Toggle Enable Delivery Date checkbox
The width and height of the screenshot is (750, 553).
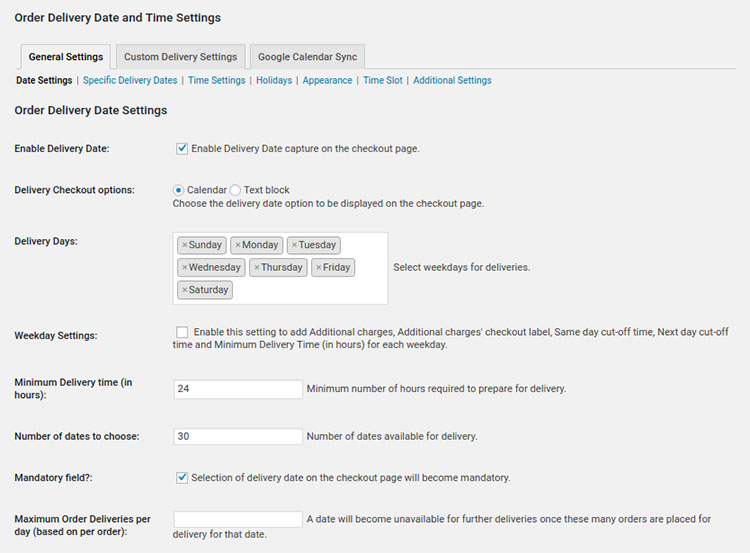click(x=182, y=149)
